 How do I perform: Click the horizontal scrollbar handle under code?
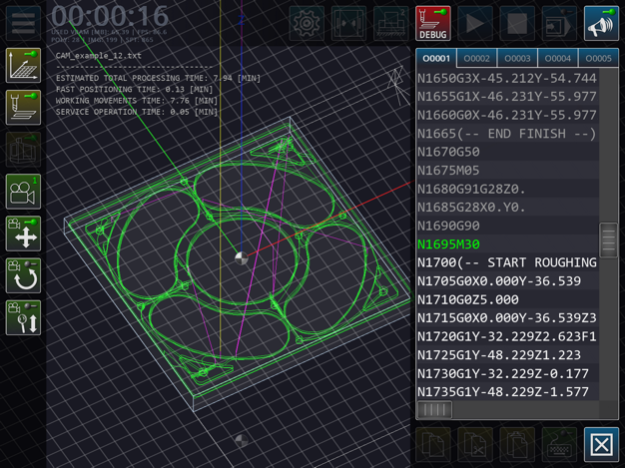(x=434, y=410)
